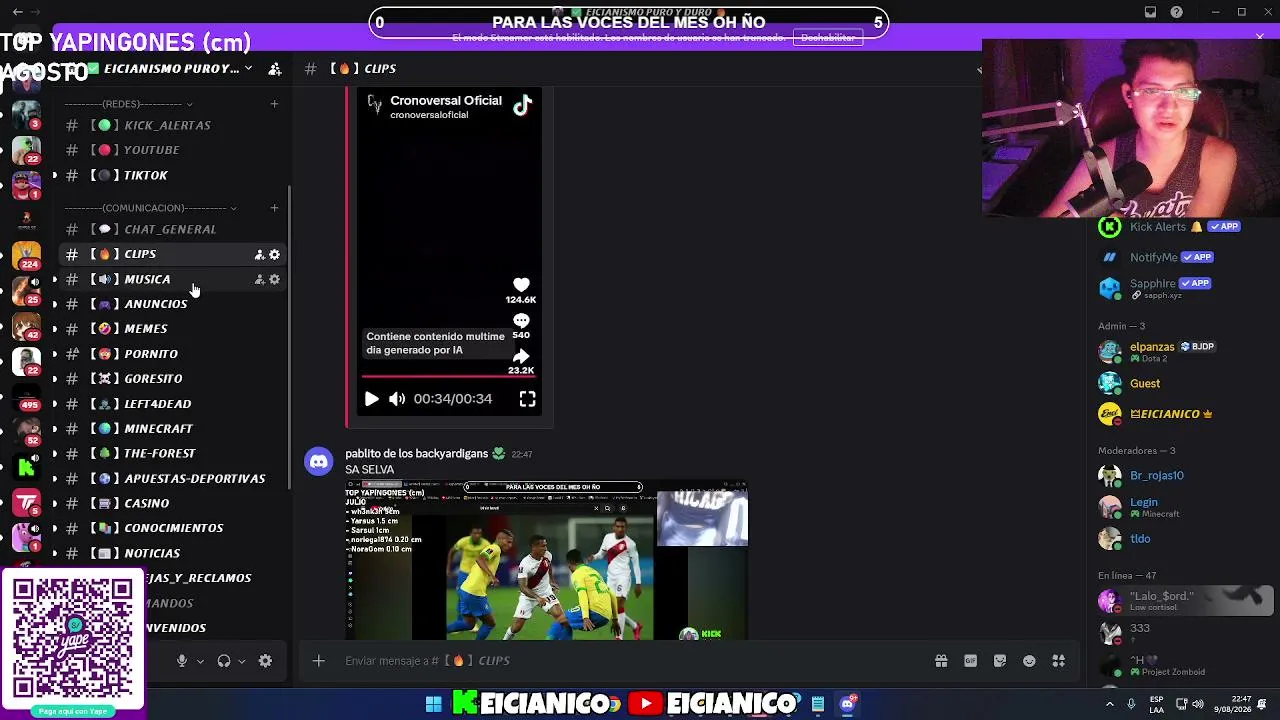Screen dimensions: 1280x720
Task: Like the TikTok clip with the heart
Action: pos(521,285)
